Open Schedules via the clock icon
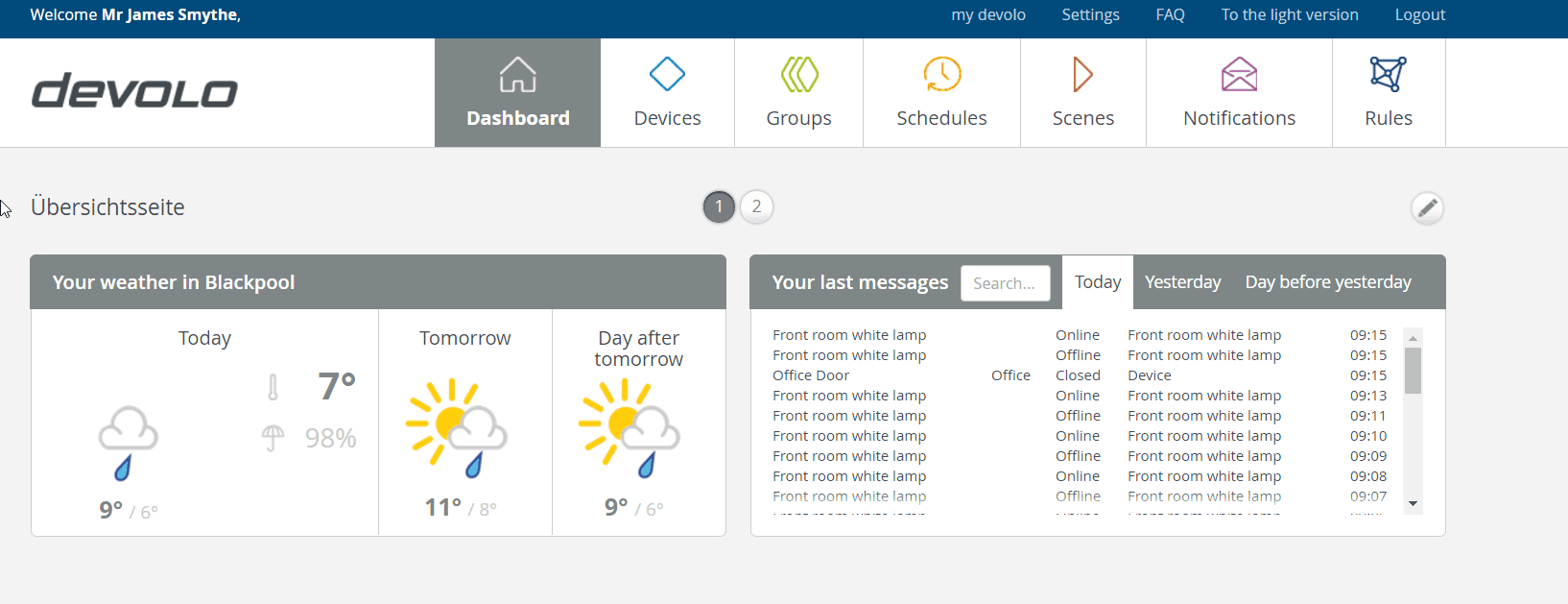This screenshot has width=1568, height=604. coord(941,75)
